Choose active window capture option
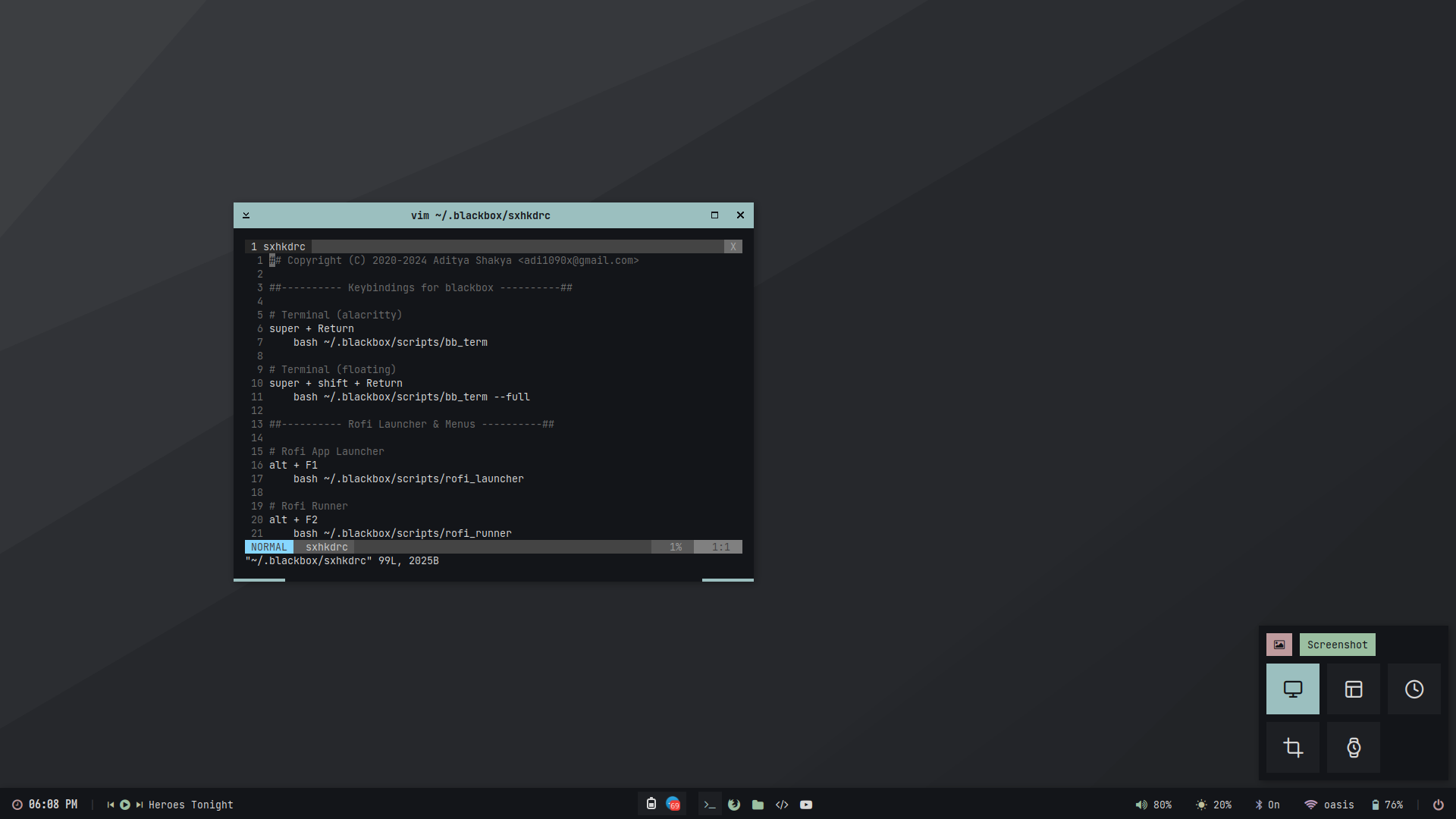Viewport: 1456px width, 819px height. point(1353,689)
